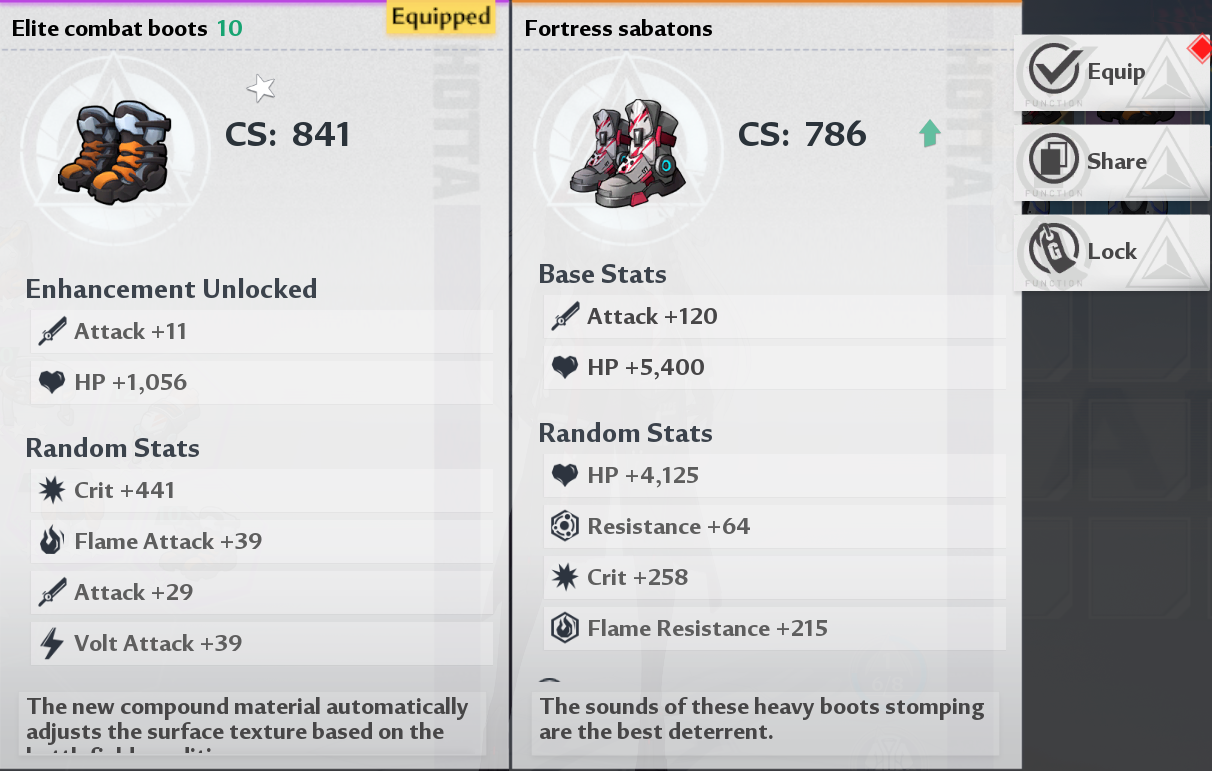The height and width of the screenshot is (771, 1212).
Task: Click the Volt Attack lightning icon
Action: (52, 643)
